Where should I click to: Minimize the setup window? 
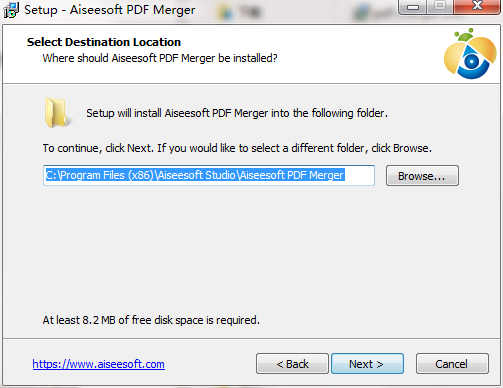[413, 7]
